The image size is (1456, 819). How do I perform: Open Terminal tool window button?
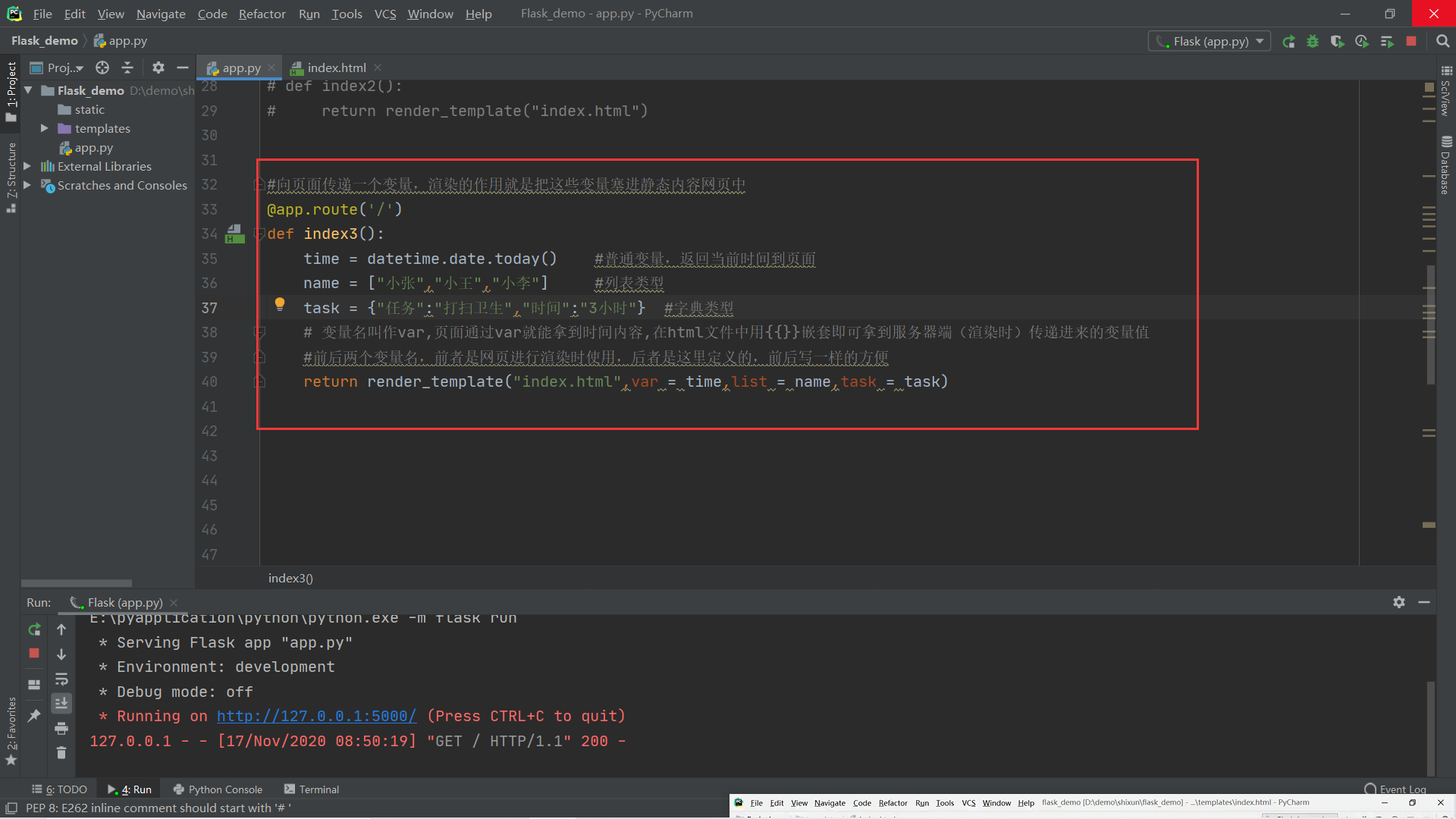(x=311, y=789)
